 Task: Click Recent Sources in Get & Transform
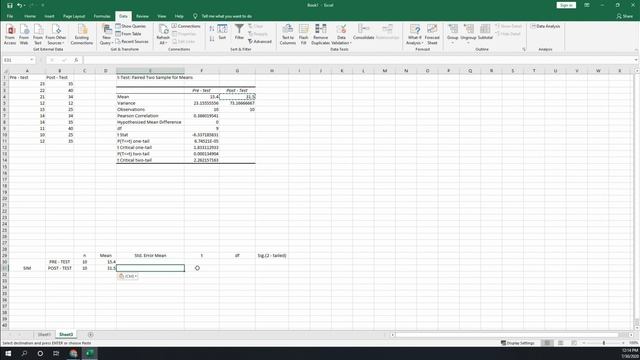pos(132,42)
